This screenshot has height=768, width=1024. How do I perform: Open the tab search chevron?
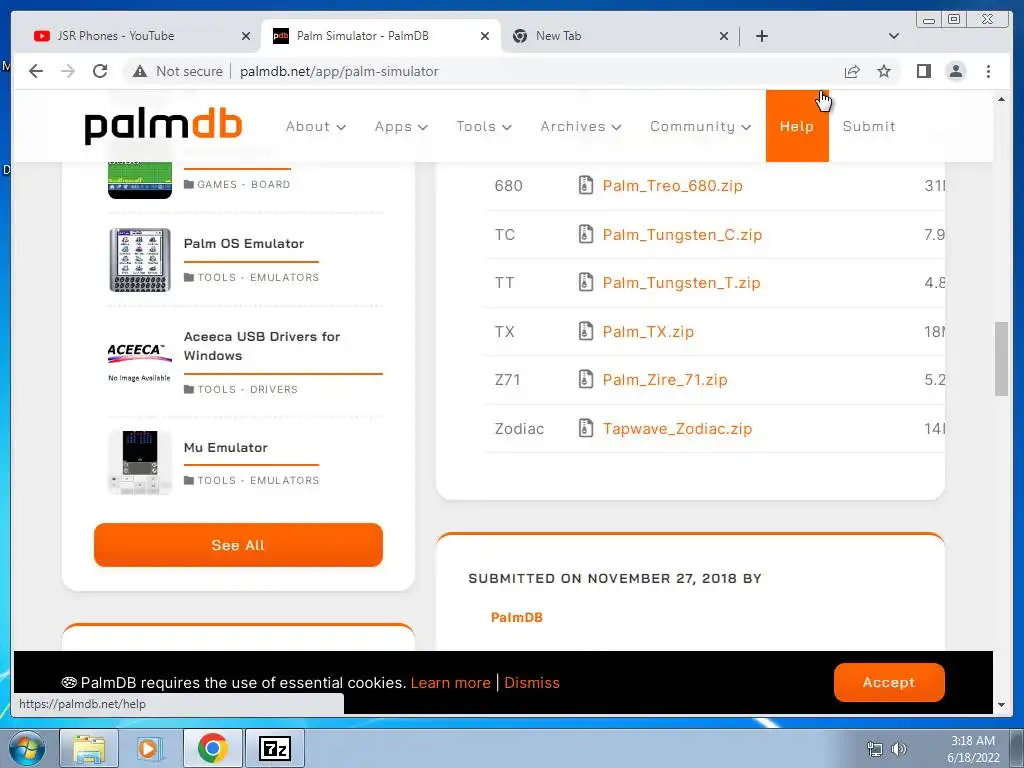894,36
